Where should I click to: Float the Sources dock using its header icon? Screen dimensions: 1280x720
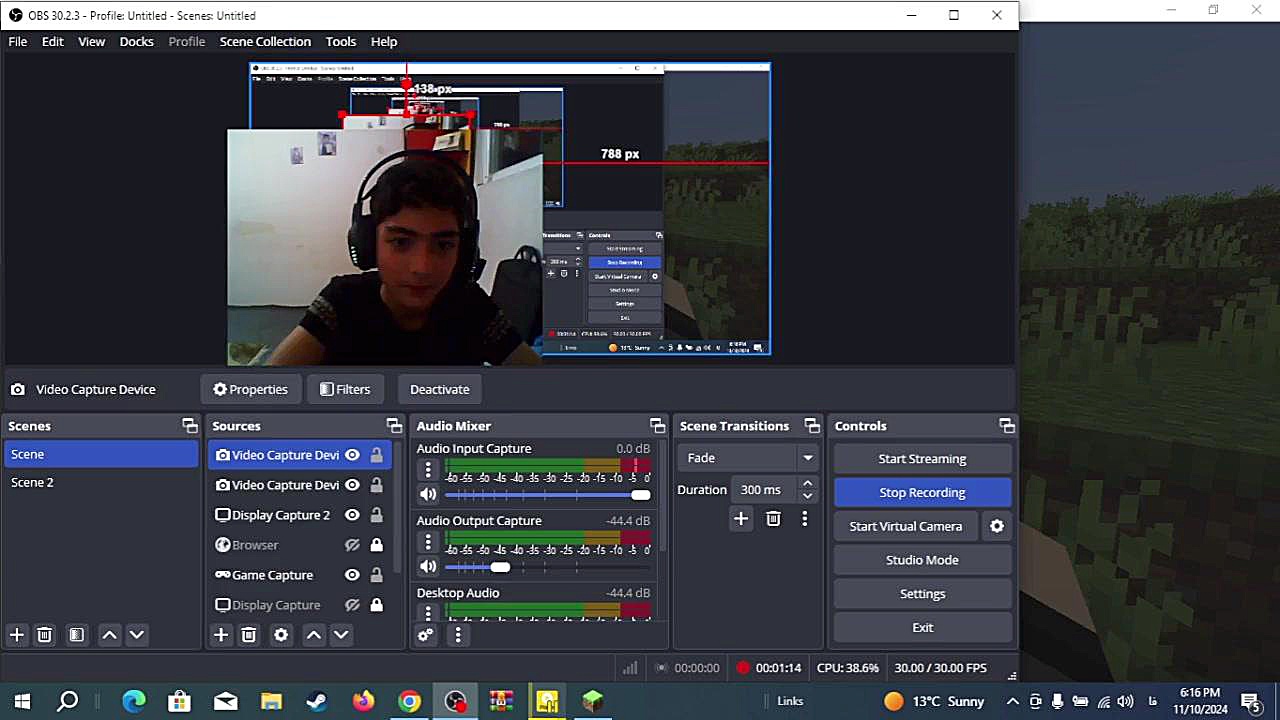394,426
